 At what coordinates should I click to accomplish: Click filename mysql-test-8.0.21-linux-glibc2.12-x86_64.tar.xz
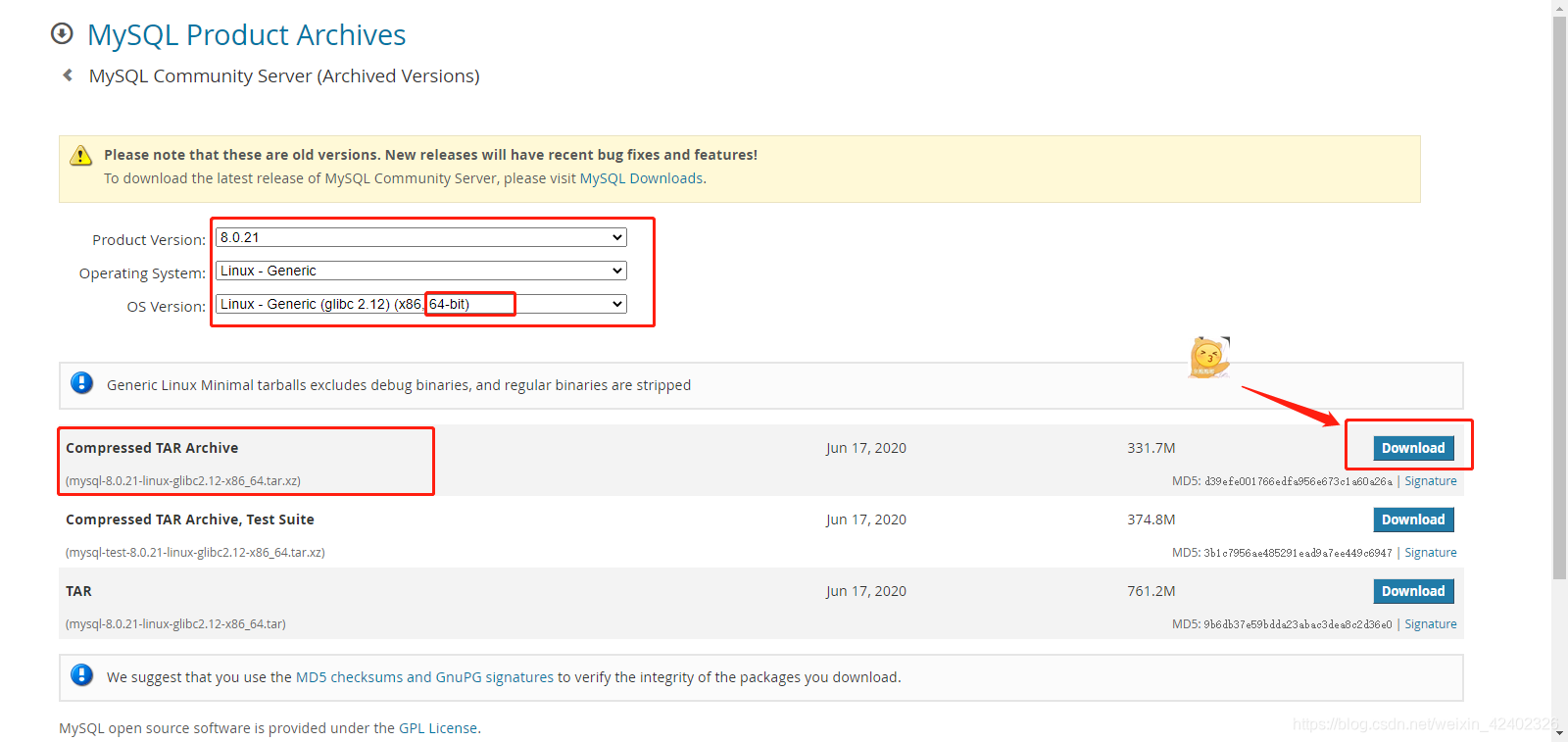[x=195, y=553]
